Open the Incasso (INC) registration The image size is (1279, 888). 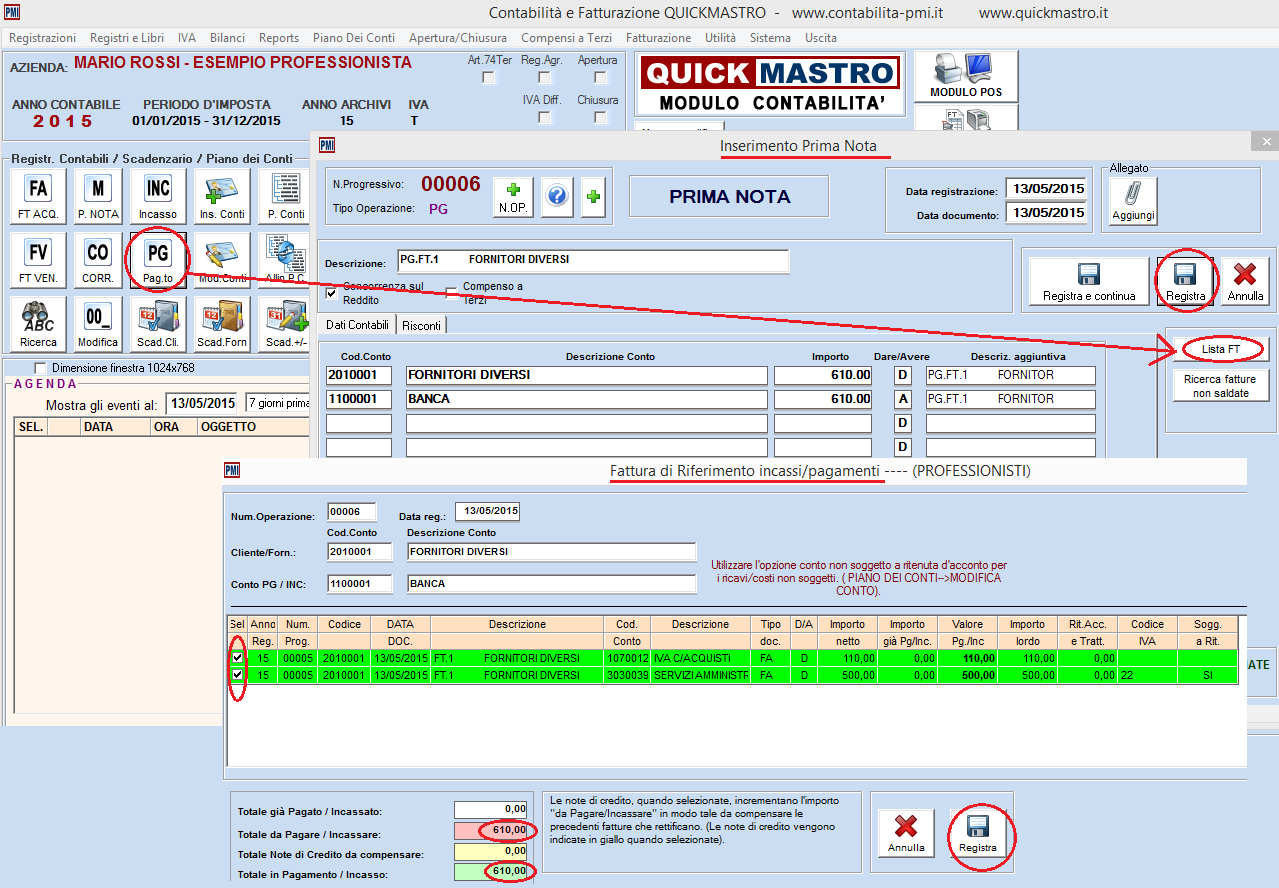coord(158,195)
